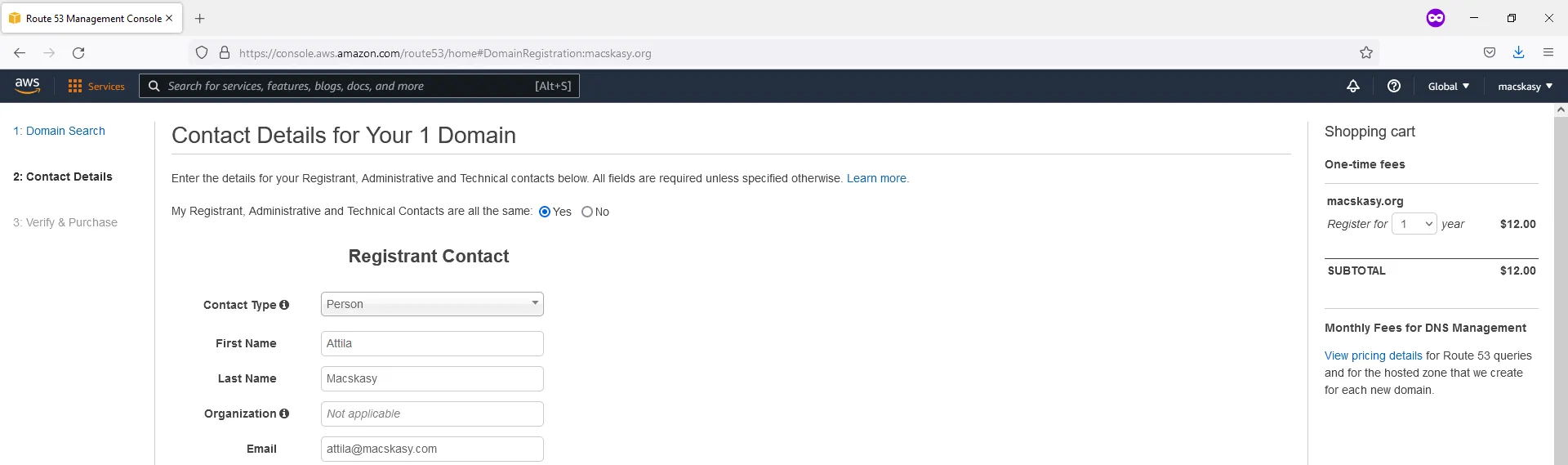Open View pricing details link
1568x465 pixels.
coord(1374,355)
